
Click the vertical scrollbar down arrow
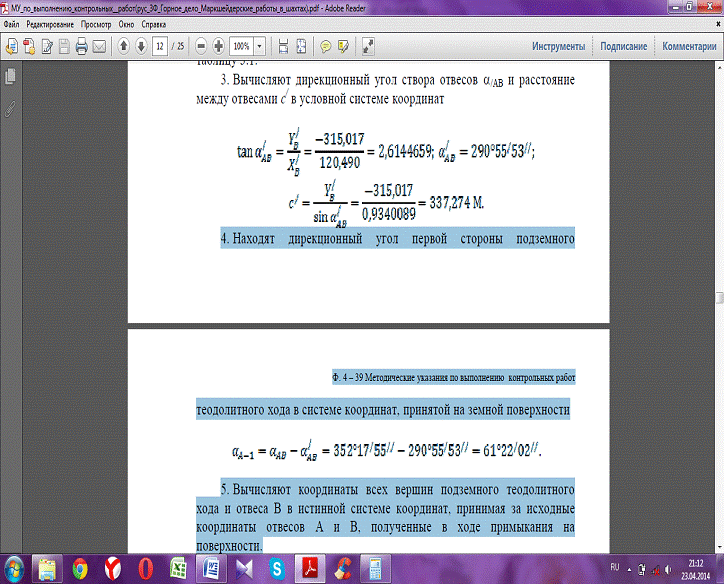point(719,547)
